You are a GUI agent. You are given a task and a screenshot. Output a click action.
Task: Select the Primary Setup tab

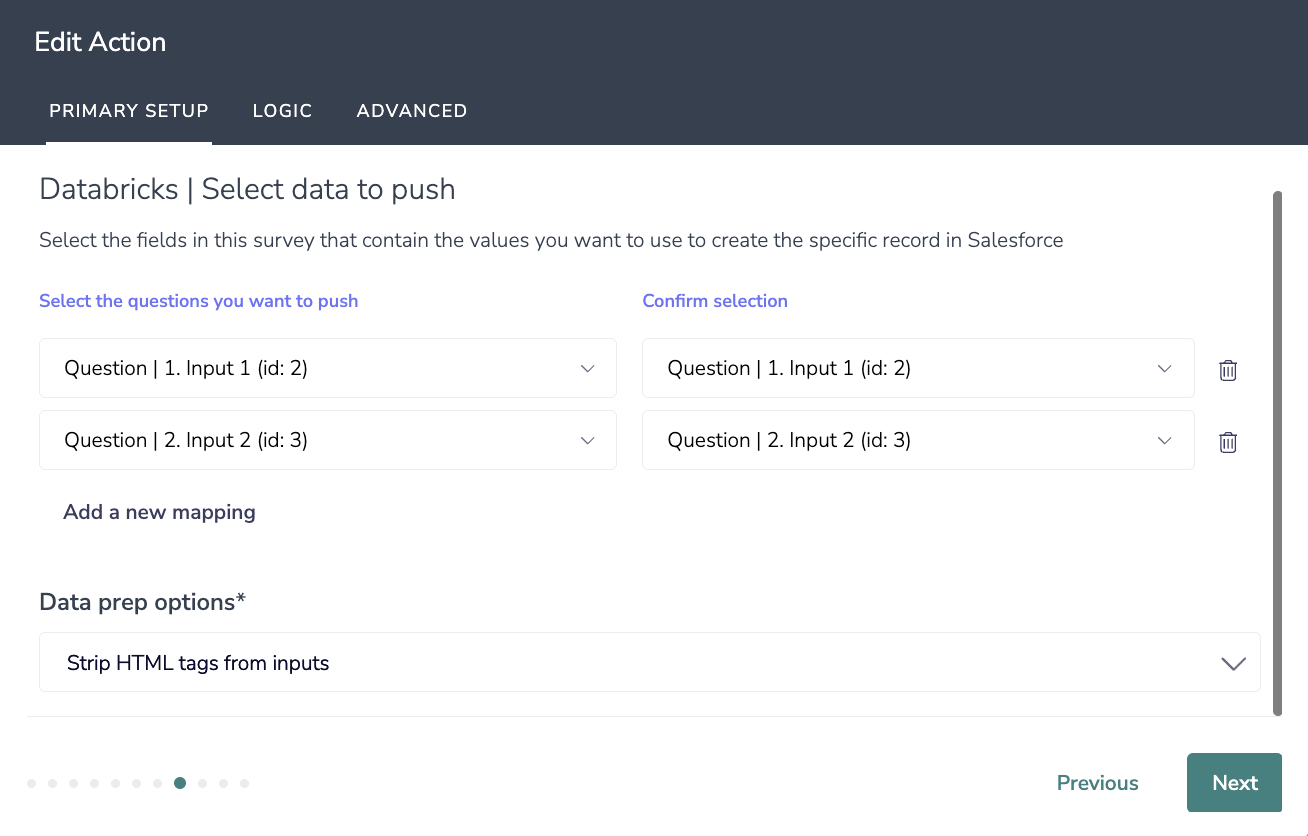[129, 111]
